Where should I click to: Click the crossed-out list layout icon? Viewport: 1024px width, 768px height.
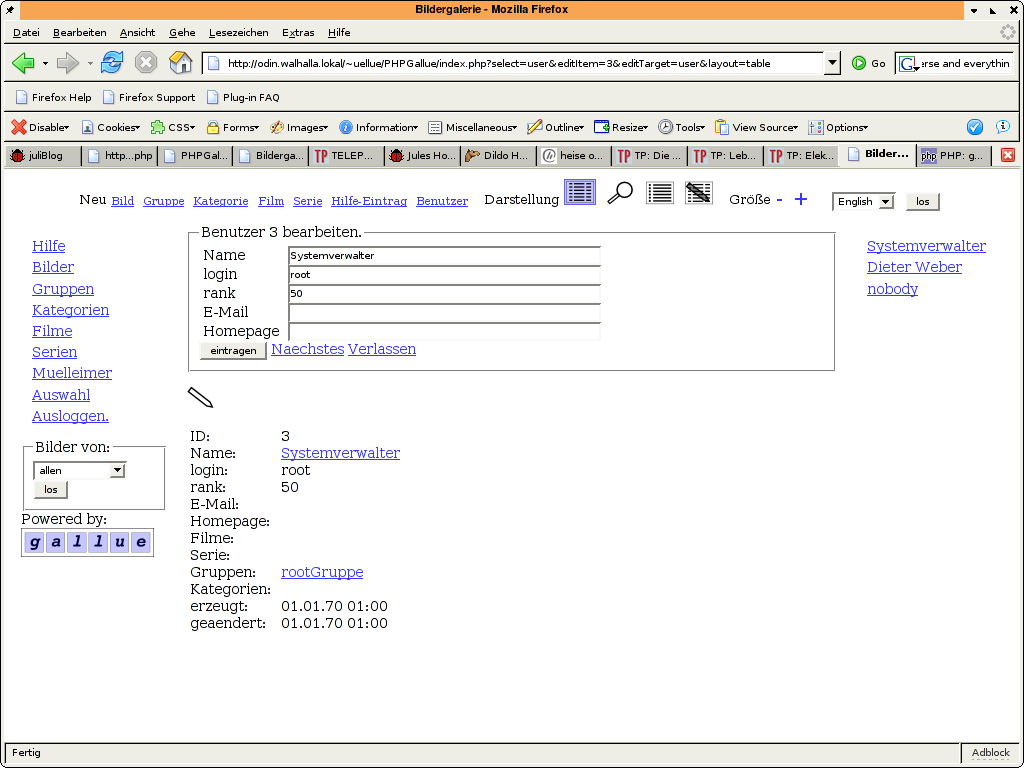click(698, 193)
